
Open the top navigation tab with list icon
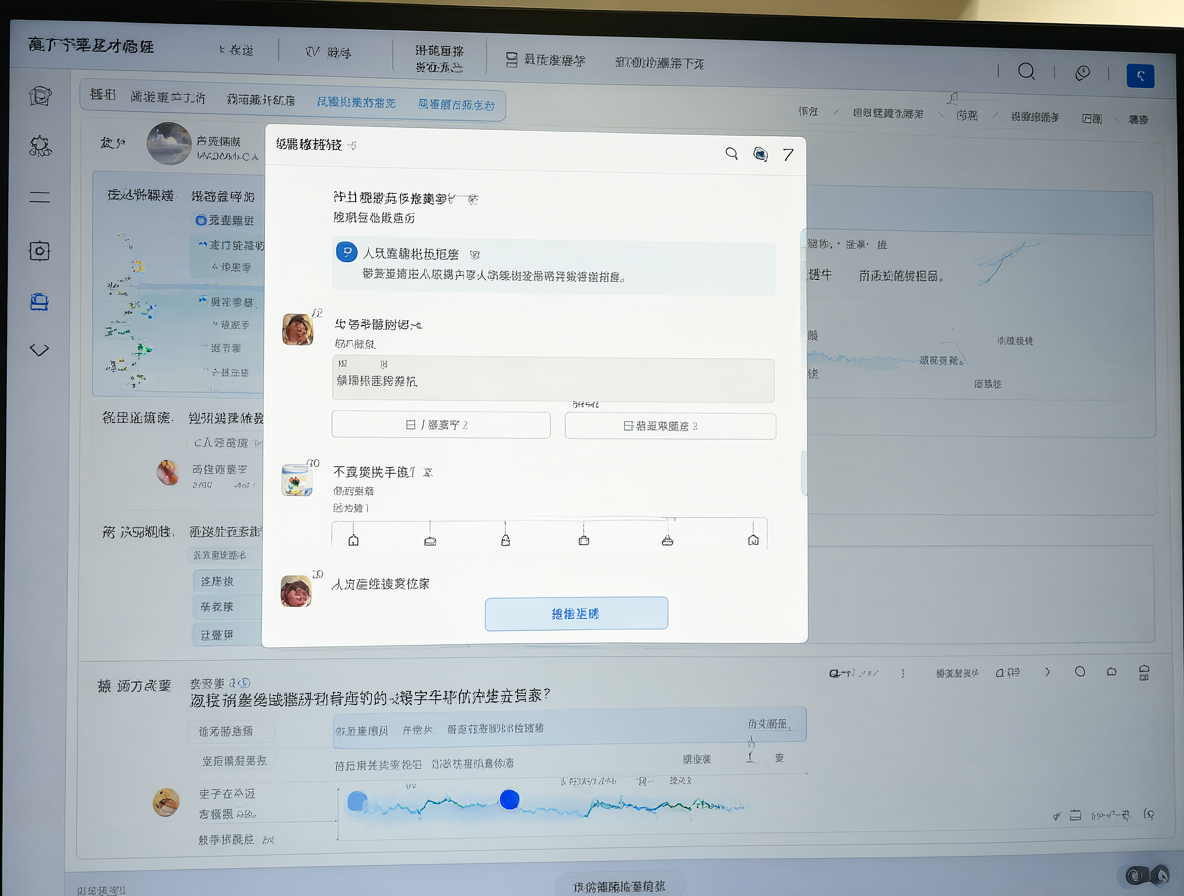pyautogui.click(x=544, y=60)
